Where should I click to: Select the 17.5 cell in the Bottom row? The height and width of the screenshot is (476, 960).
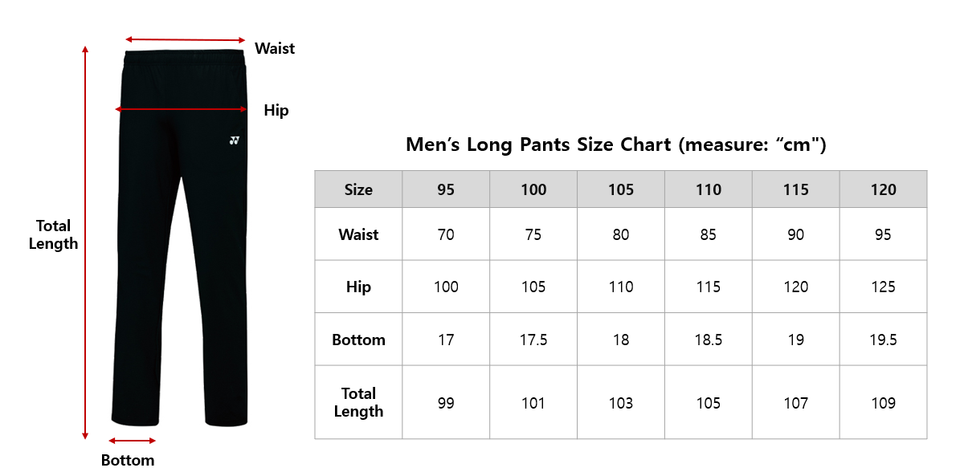pyautogui.click(x=533, y=340)
